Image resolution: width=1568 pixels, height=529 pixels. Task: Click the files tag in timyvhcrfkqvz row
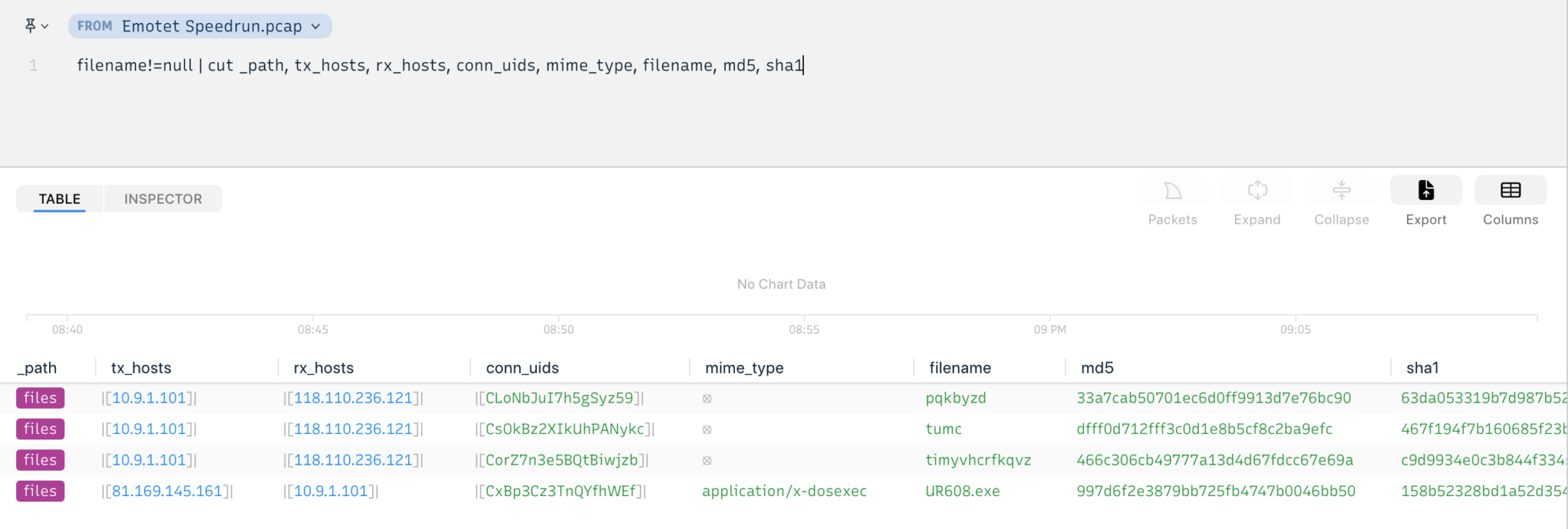coord(40,460)
